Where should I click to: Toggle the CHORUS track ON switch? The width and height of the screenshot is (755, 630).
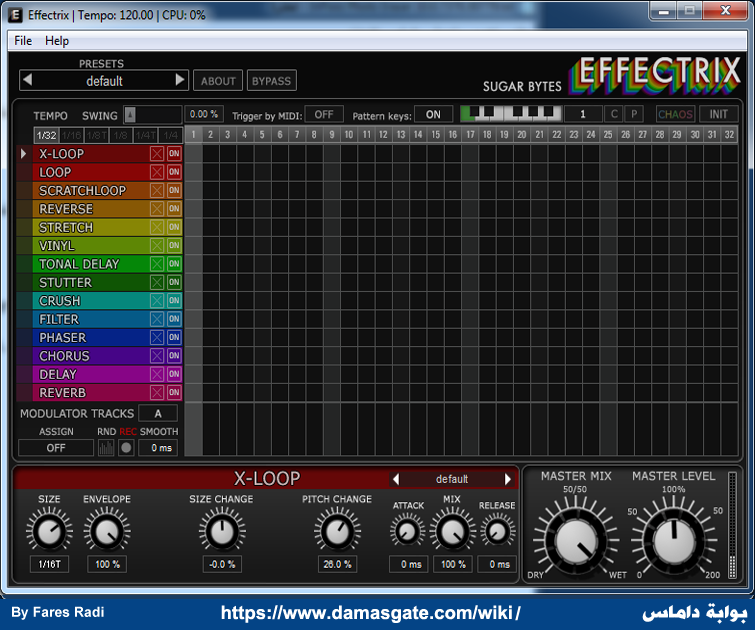tap(174, 355)
